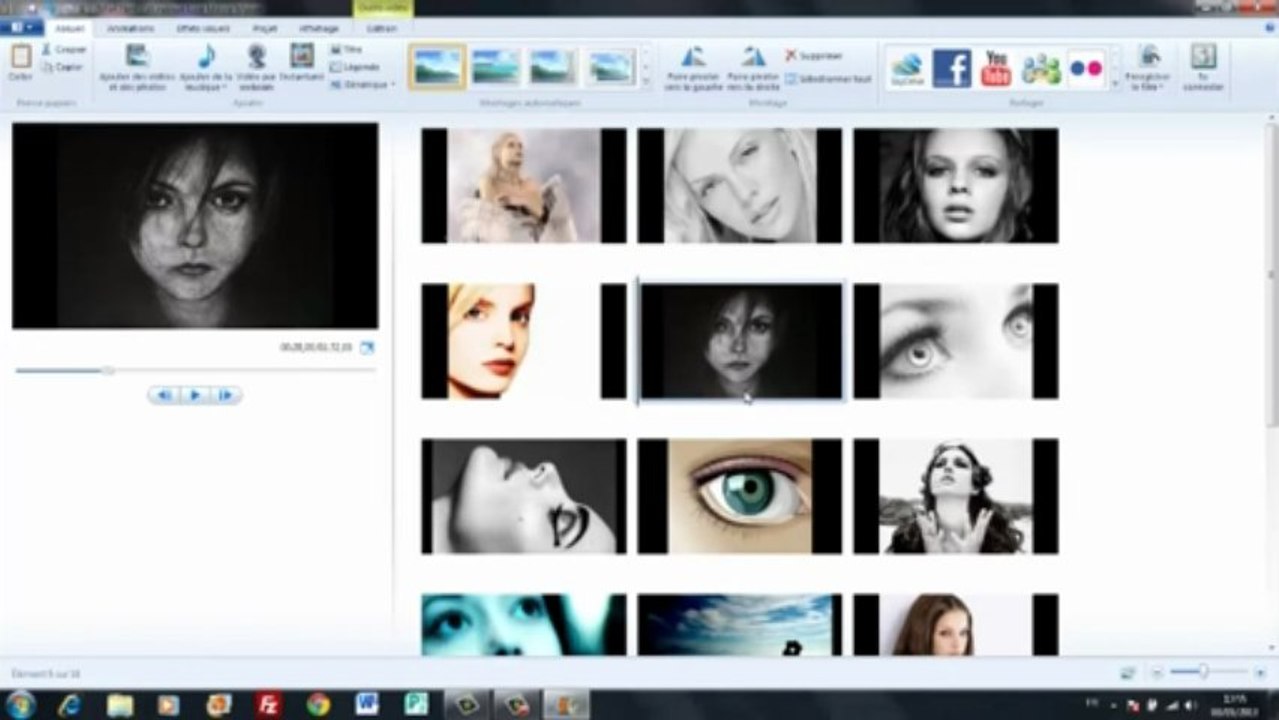Add a Titre to the movie

(x=345, y=49)
